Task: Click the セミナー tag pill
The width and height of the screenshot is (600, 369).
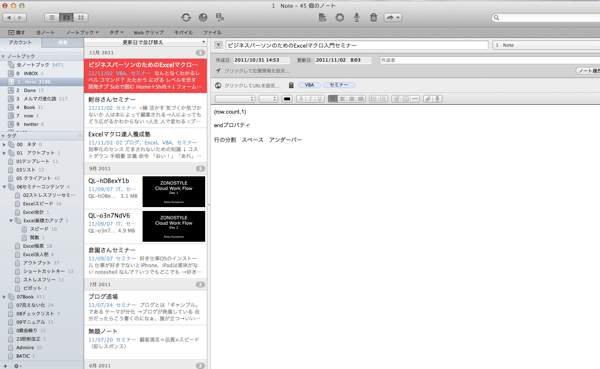Action: coord(339,85)
